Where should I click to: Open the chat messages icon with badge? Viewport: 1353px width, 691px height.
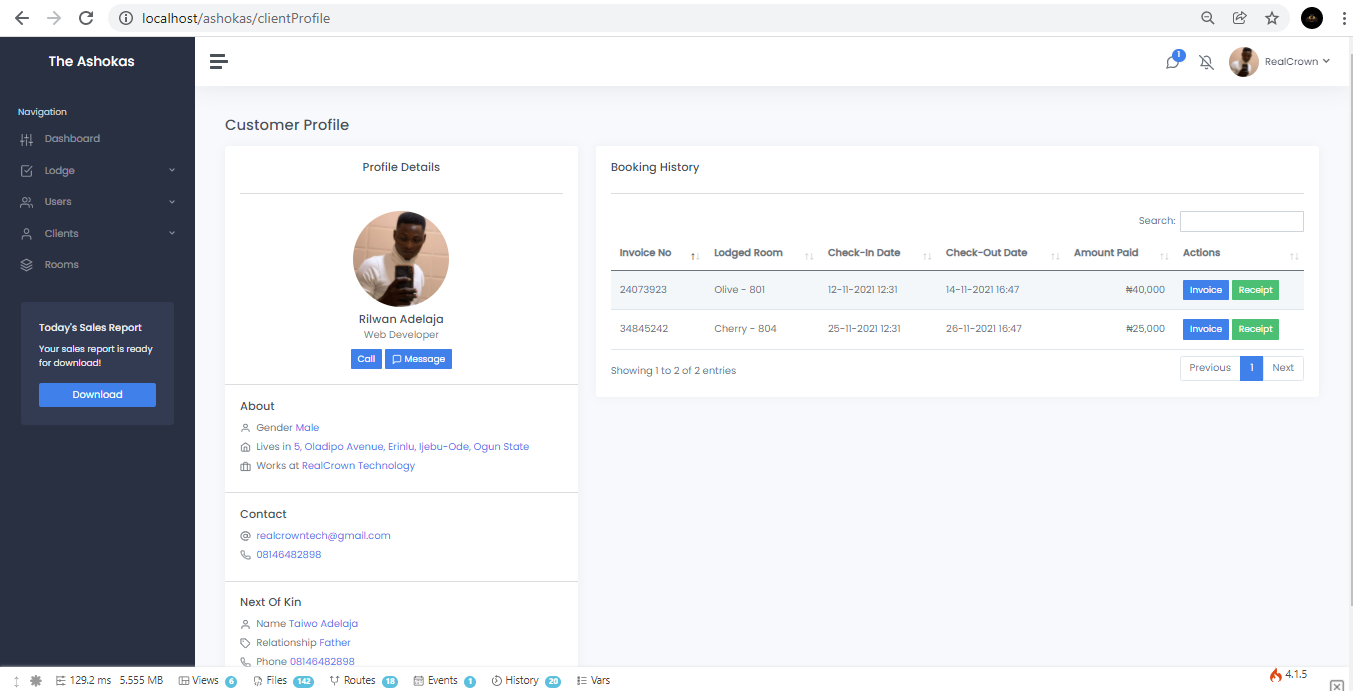coord(1174,61)
